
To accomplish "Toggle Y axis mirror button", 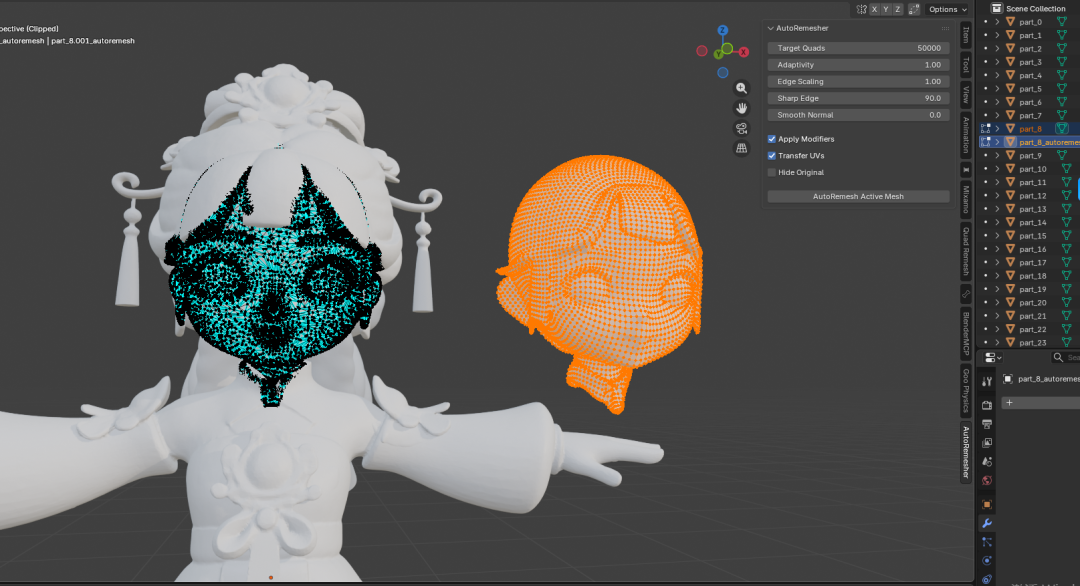I will point(886,9).
